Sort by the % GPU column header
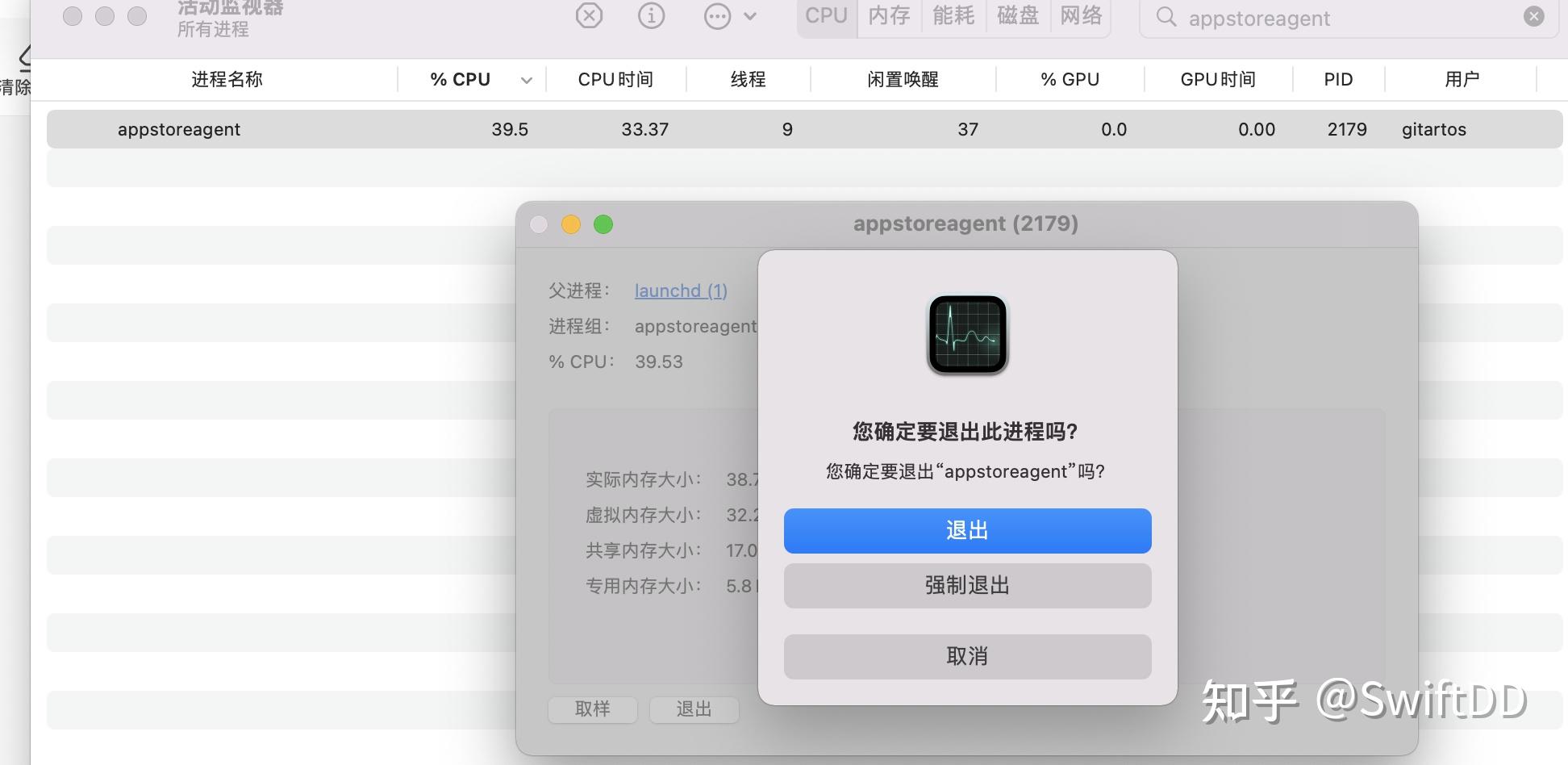 tap(1070, 79)
